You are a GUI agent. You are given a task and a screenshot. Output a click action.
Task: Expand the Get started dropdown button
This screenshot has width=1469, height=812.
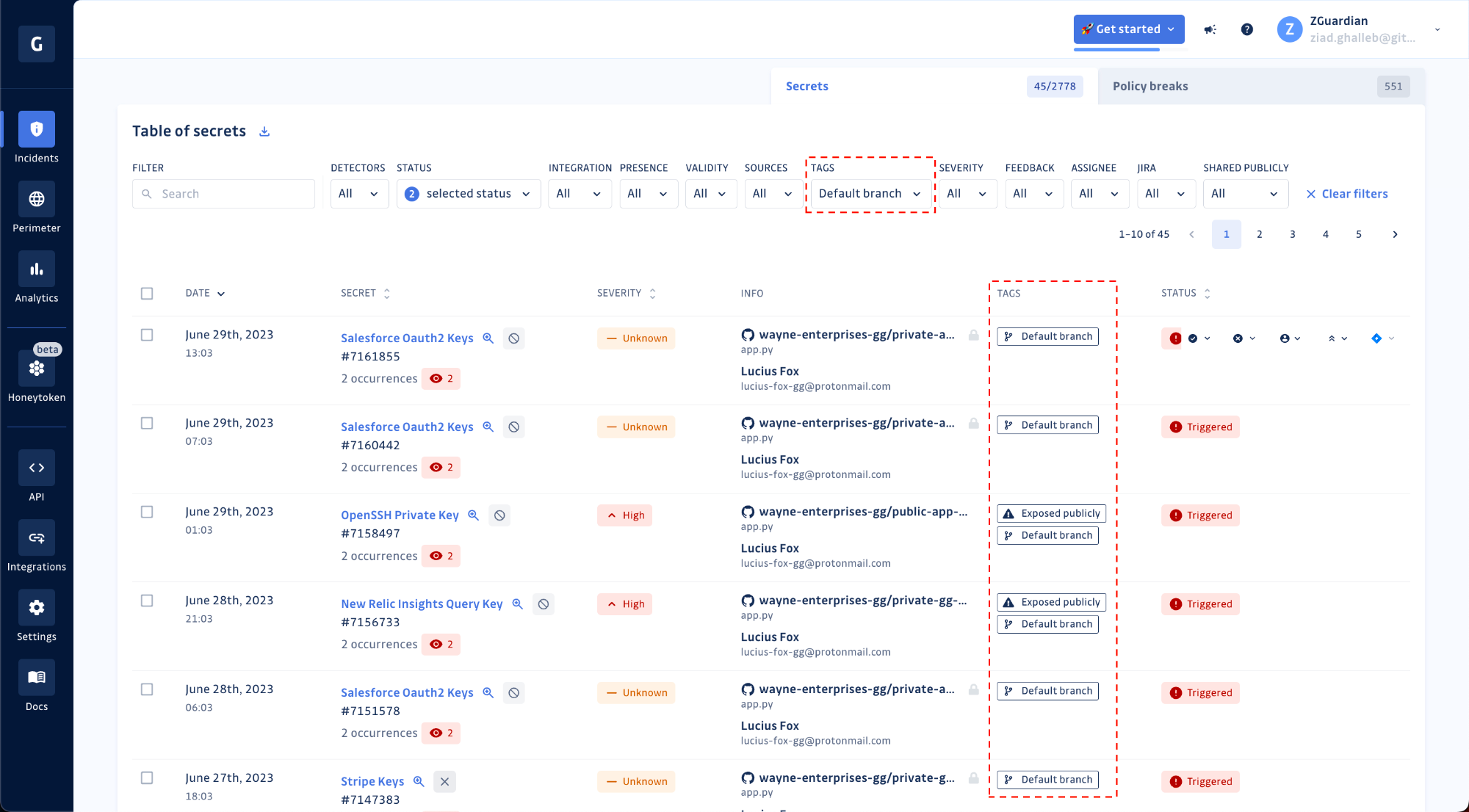point(1128,29)
